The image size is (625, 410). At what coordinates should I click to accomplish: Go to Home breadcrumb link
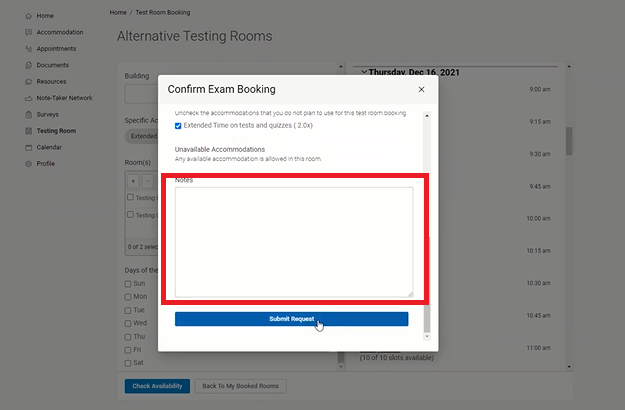[118, 12]
